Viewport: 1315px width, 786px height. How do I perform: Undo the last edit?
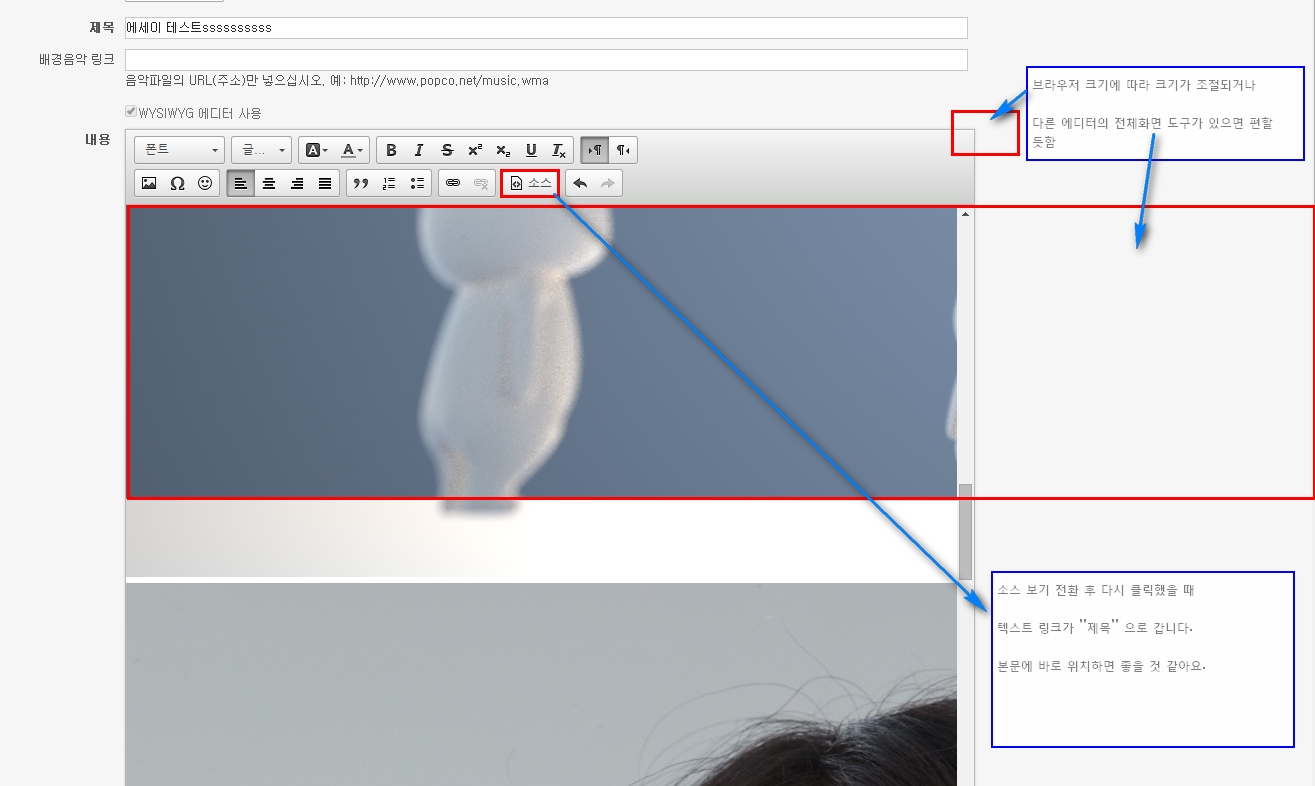point(580,183)
